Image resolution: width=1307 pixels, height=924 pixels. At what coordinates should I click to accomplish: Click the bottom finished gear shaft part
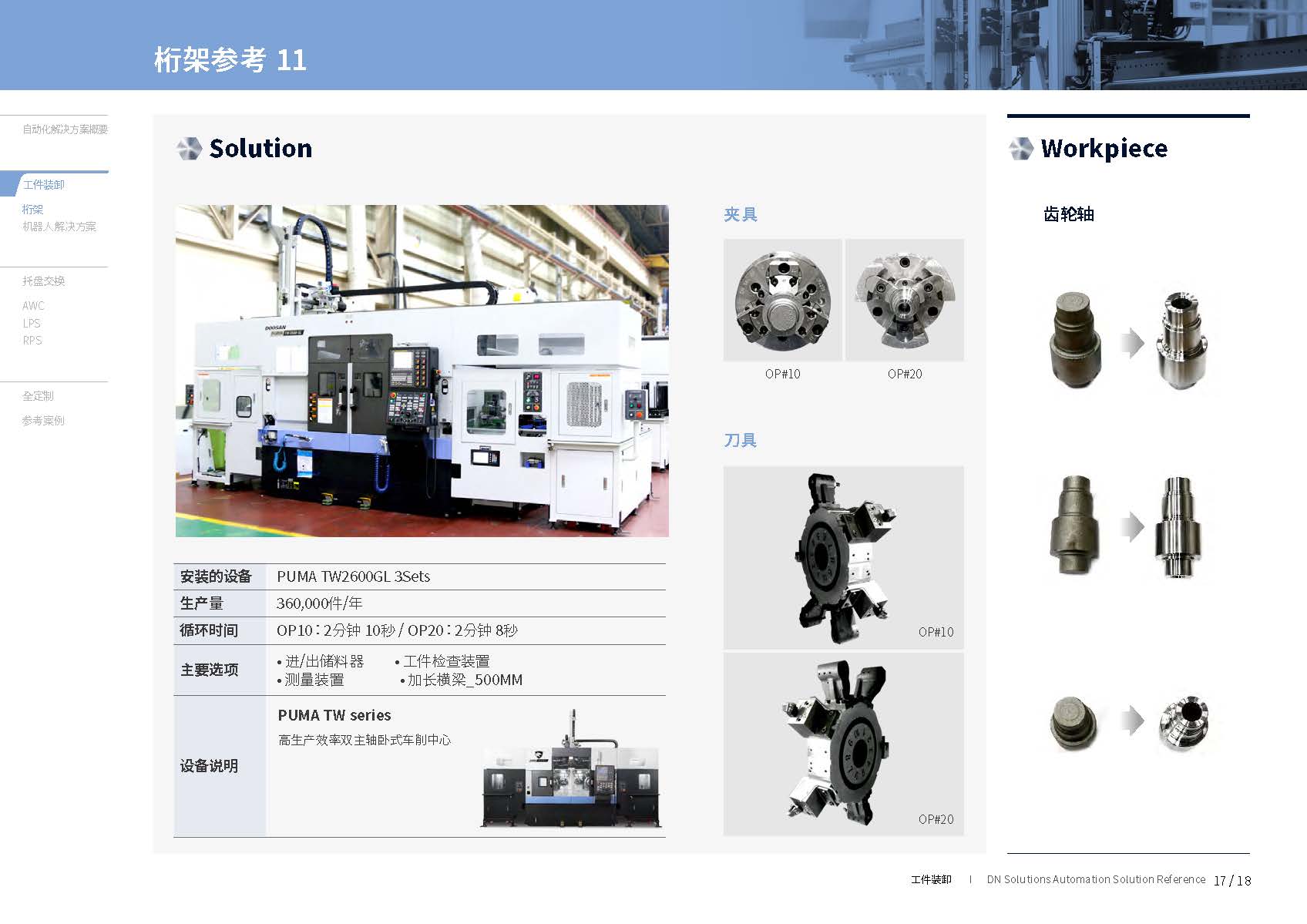click(x=1184, y=723)
